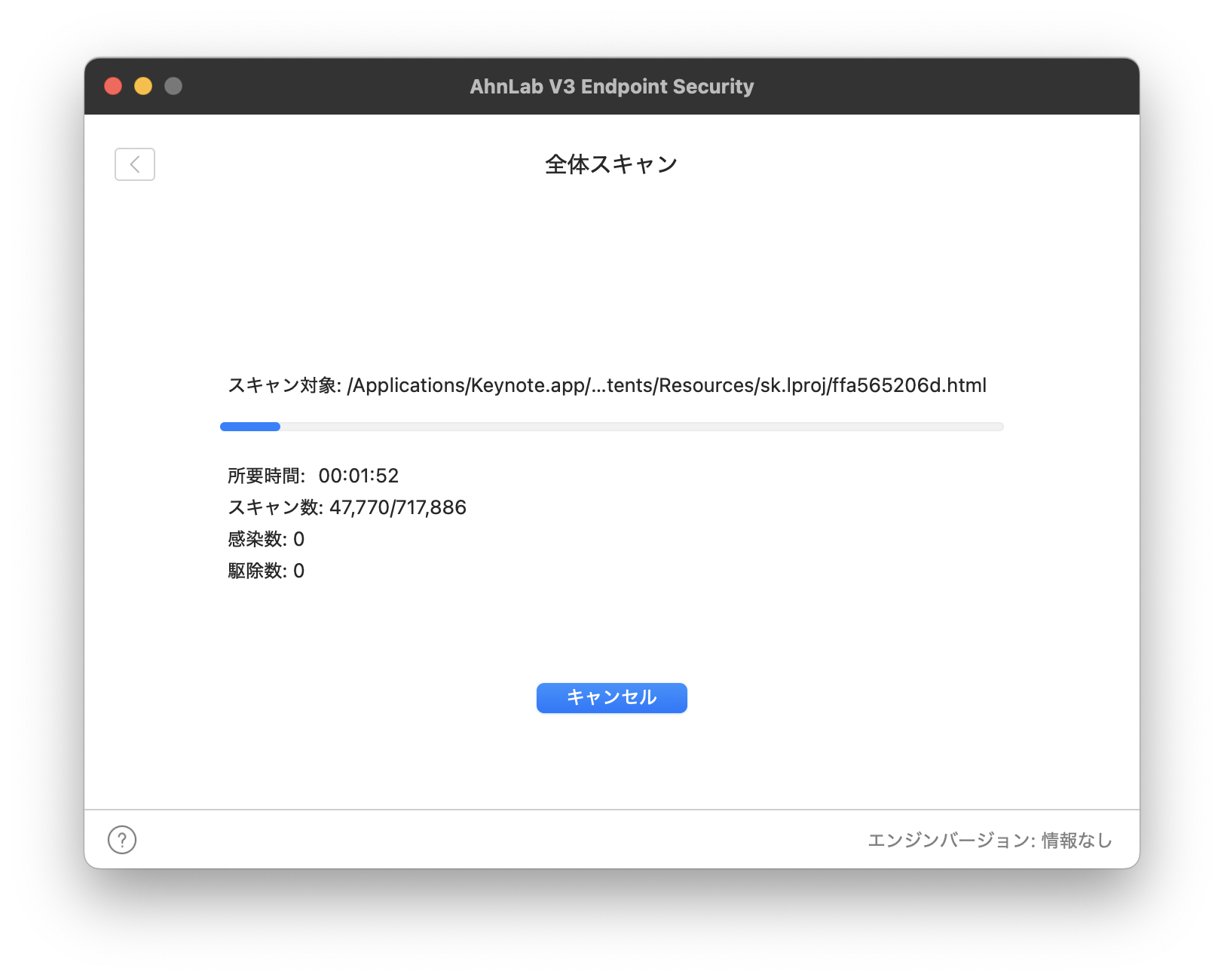Click the スキャン数 47,770/717,886 count
Viewport: 1224px width, 980px height.
[x=347, y=507]
